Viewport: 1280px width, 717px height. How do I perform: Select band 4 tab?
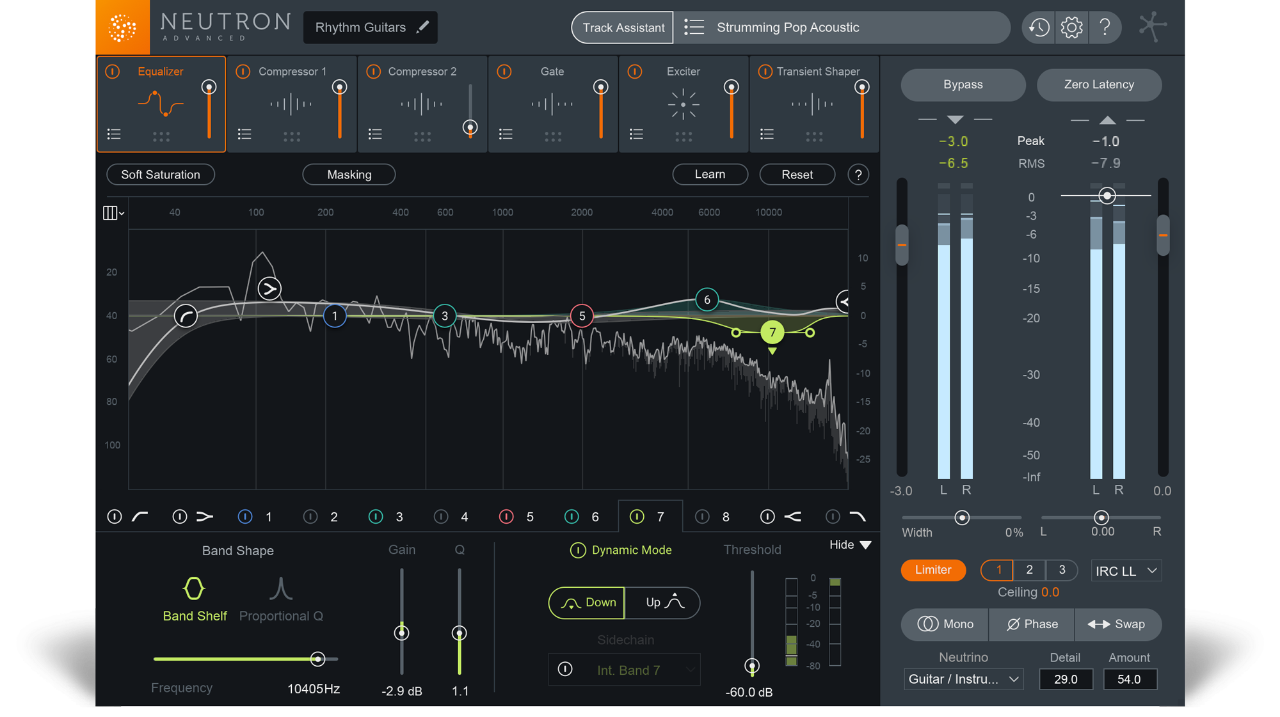452,517
